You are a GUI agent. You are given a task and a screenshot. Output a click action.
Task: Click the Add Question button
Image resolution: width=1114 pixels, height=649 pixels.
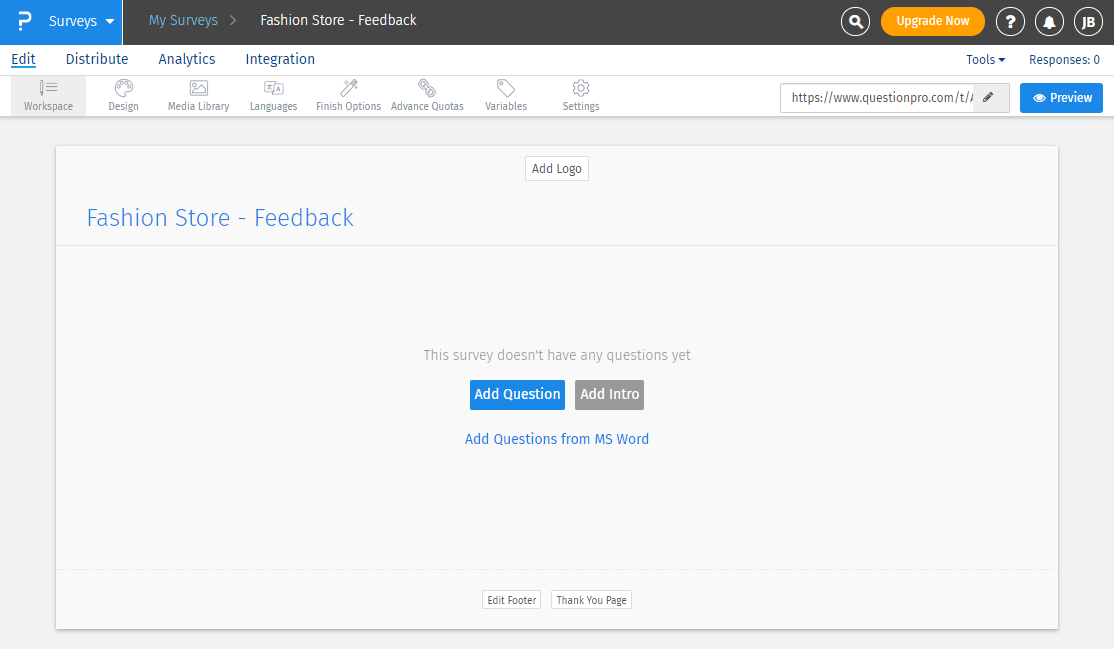(x=517, y=394)
